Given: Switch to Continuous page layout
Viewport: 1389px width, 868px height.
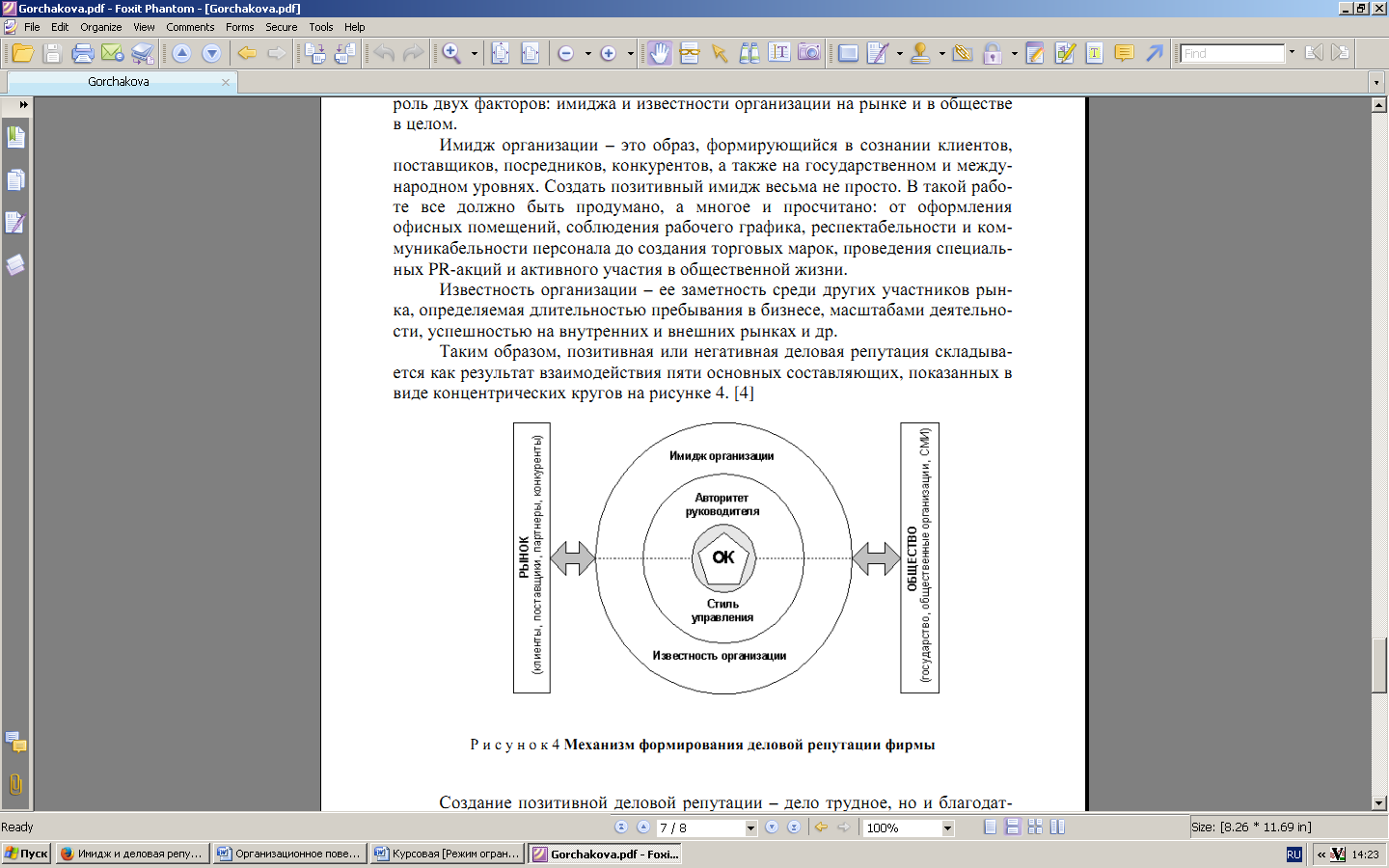Looking at the screenshot, I should [x=1013, y=827].
